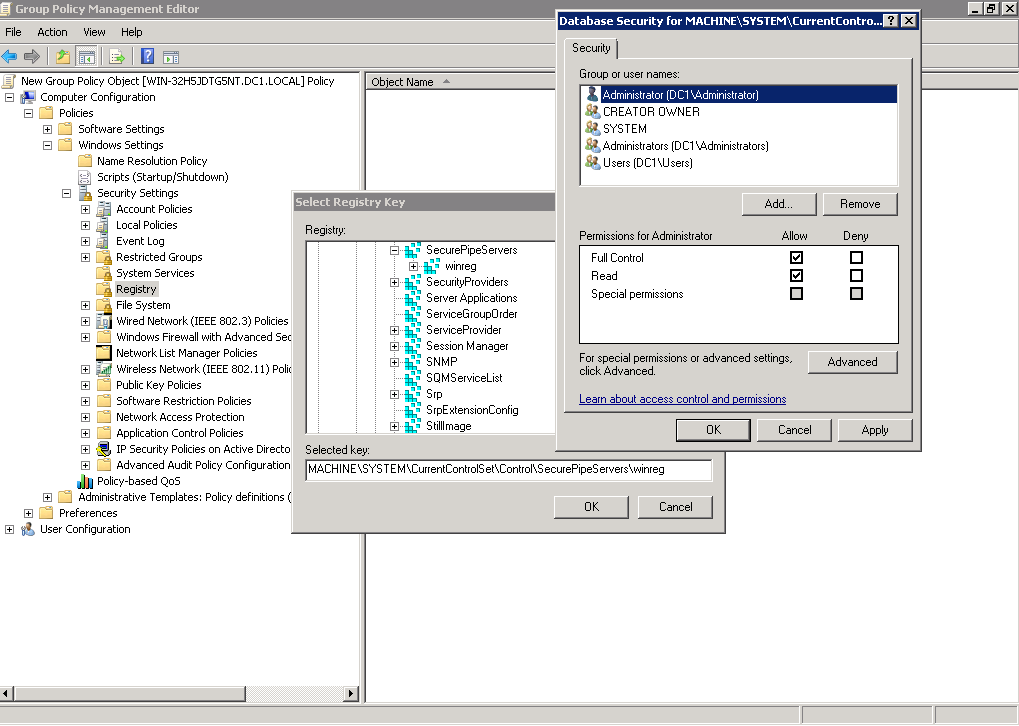The width and height of the screenshot is (1019, 726).
Task: Click the Up One Level folder icon
Action: point(63,57)
